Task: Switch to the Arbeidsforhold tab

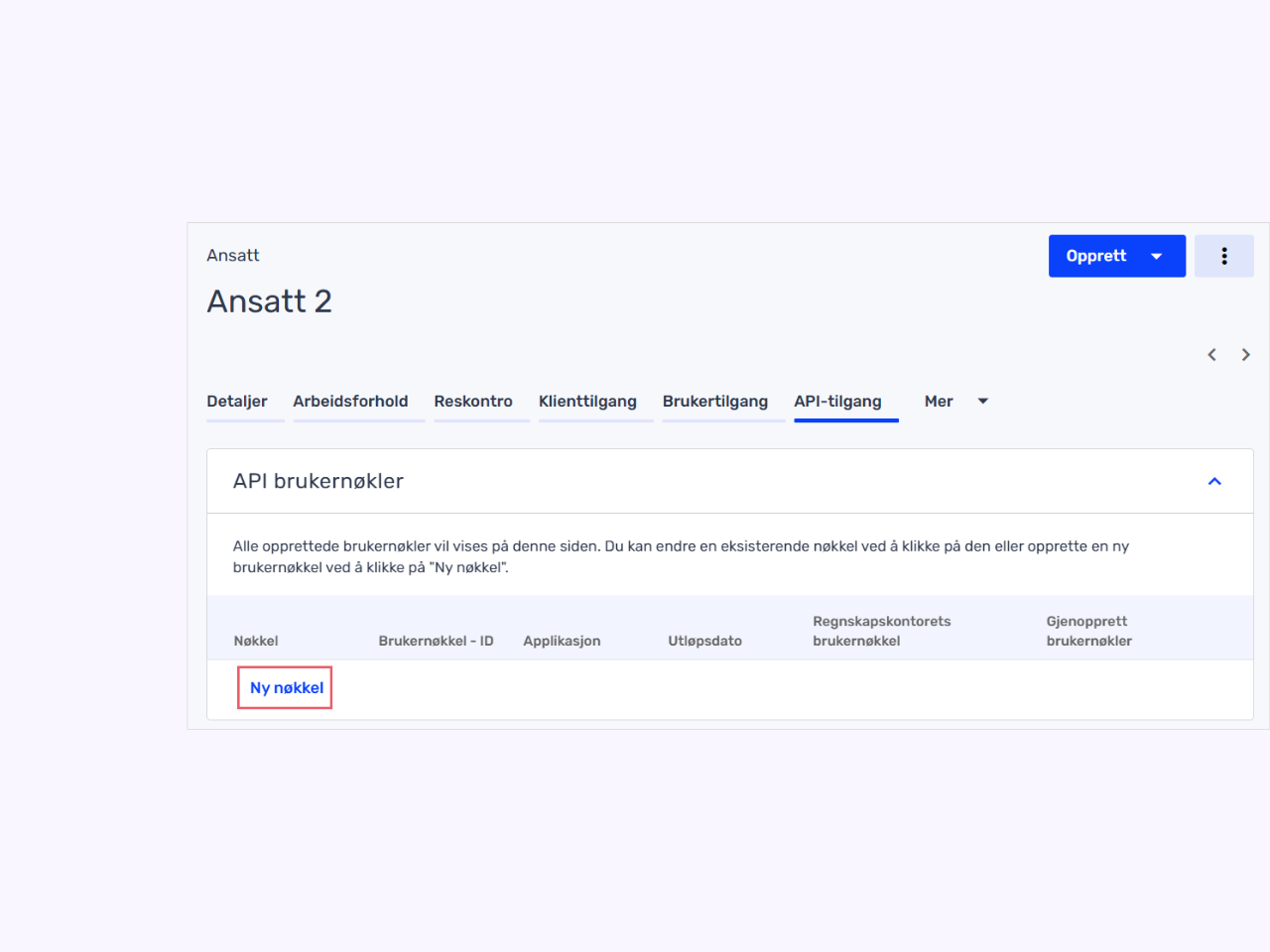Action: click(x=350, y=402)
